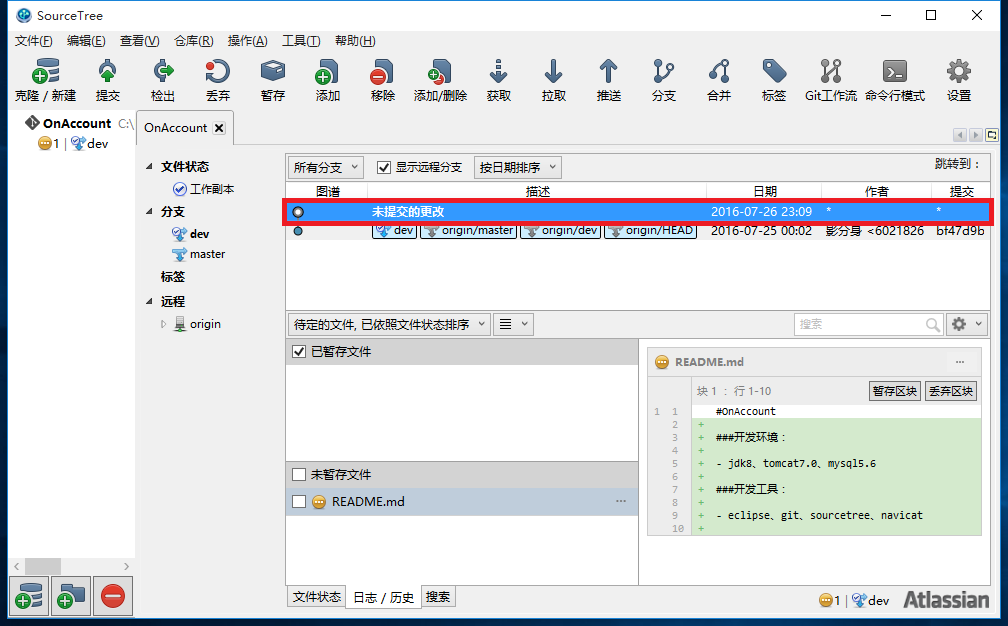Open the 工具(T) menu
Image resolution: width=1008 pixels, height=626 pixels.
click(x=301, y=40)
